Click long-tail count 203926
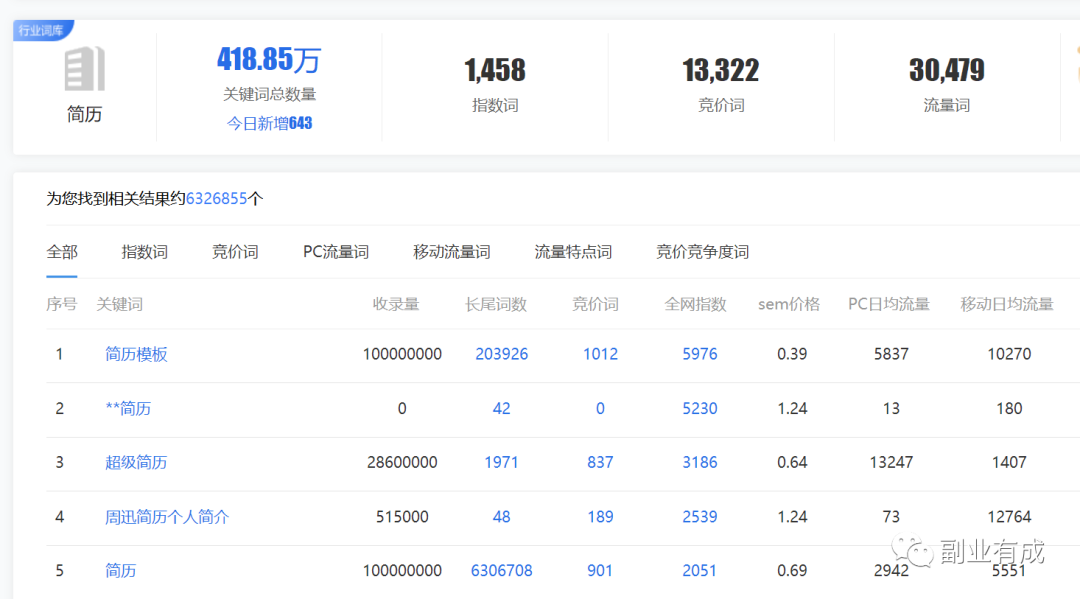 pos(501,354)
